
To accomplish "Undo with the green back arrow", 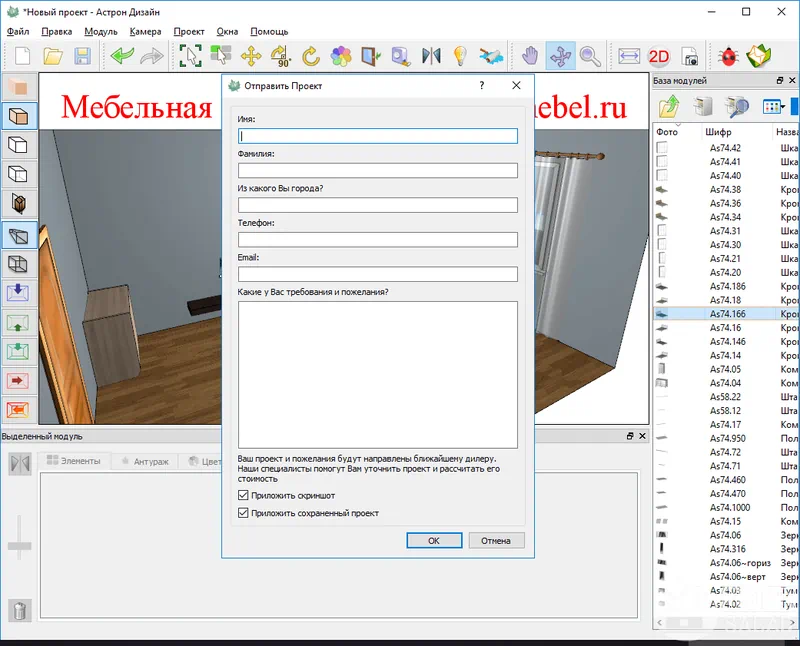I will tap(122, 56).
